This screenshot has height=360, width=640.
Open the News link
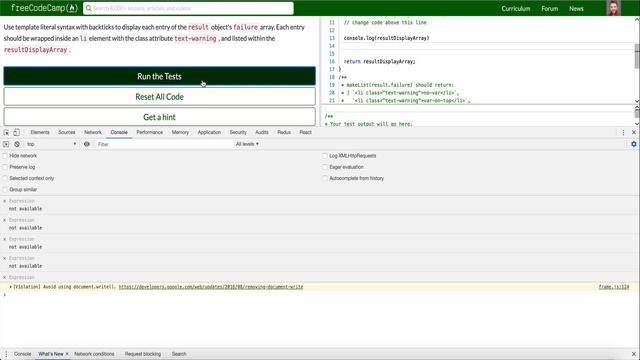click(x=576, y=9)
